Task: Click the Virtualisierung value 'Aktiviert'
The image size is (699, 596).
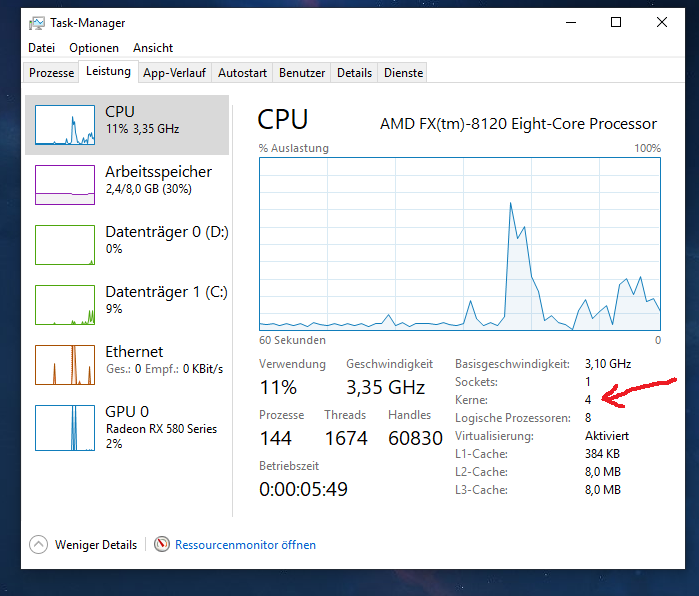Action: [x=607, y=436]
